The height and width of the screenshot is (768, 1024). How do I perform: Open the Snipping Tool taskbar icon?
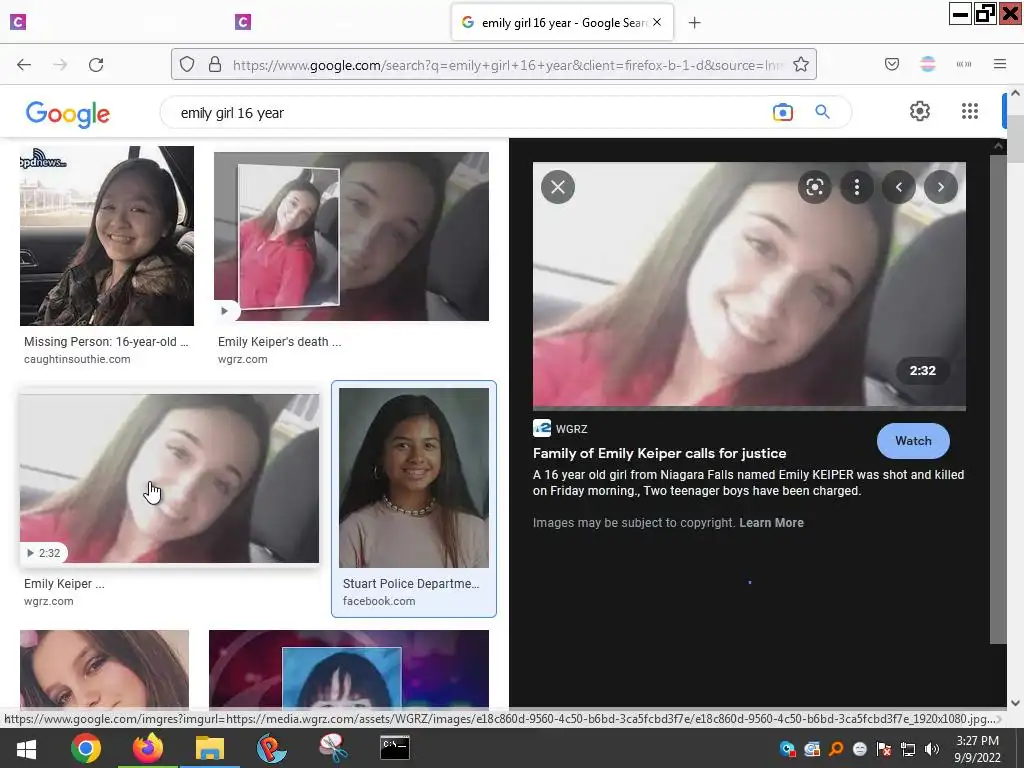334,748
